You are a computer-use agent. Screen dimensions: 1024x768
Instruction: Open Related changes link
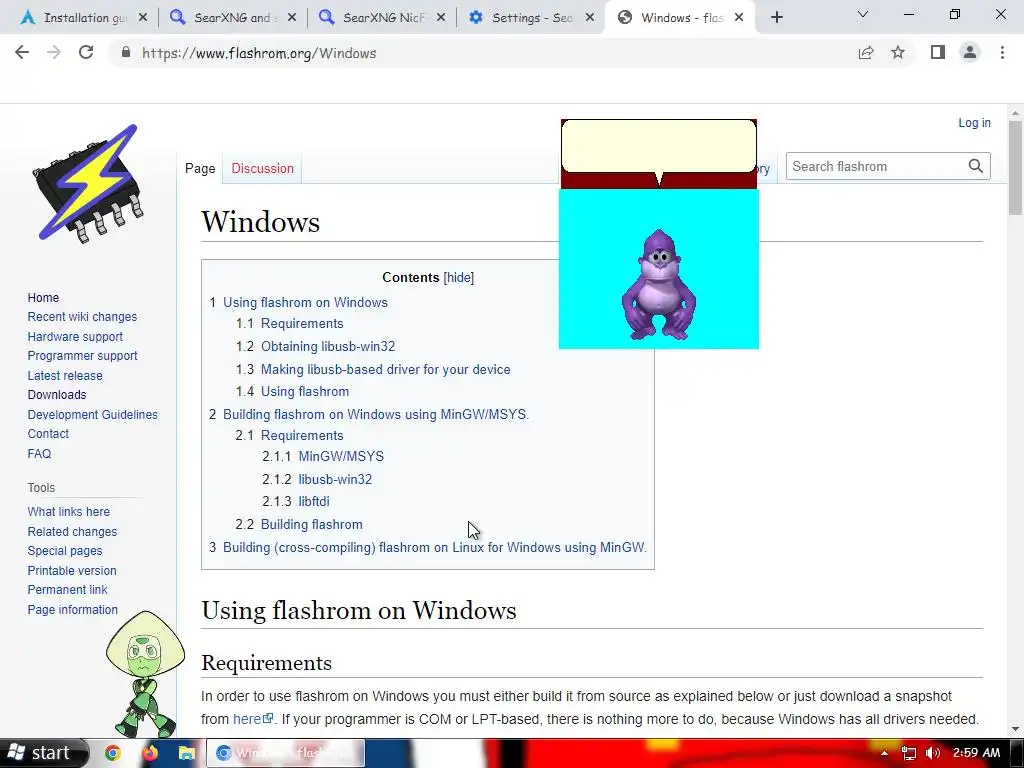[72, 532]
